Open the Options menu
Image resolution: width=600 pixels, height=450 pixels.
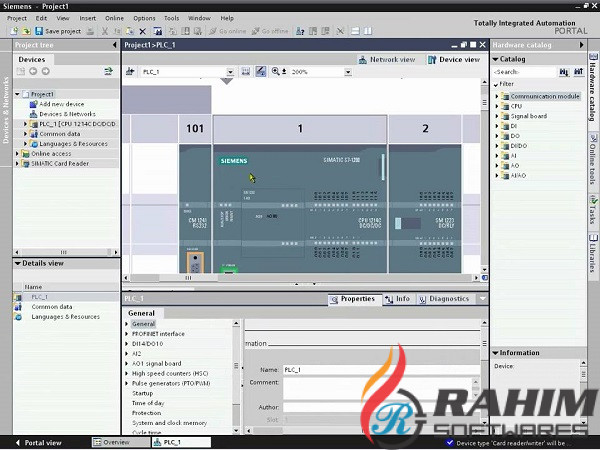coord(144,18)
